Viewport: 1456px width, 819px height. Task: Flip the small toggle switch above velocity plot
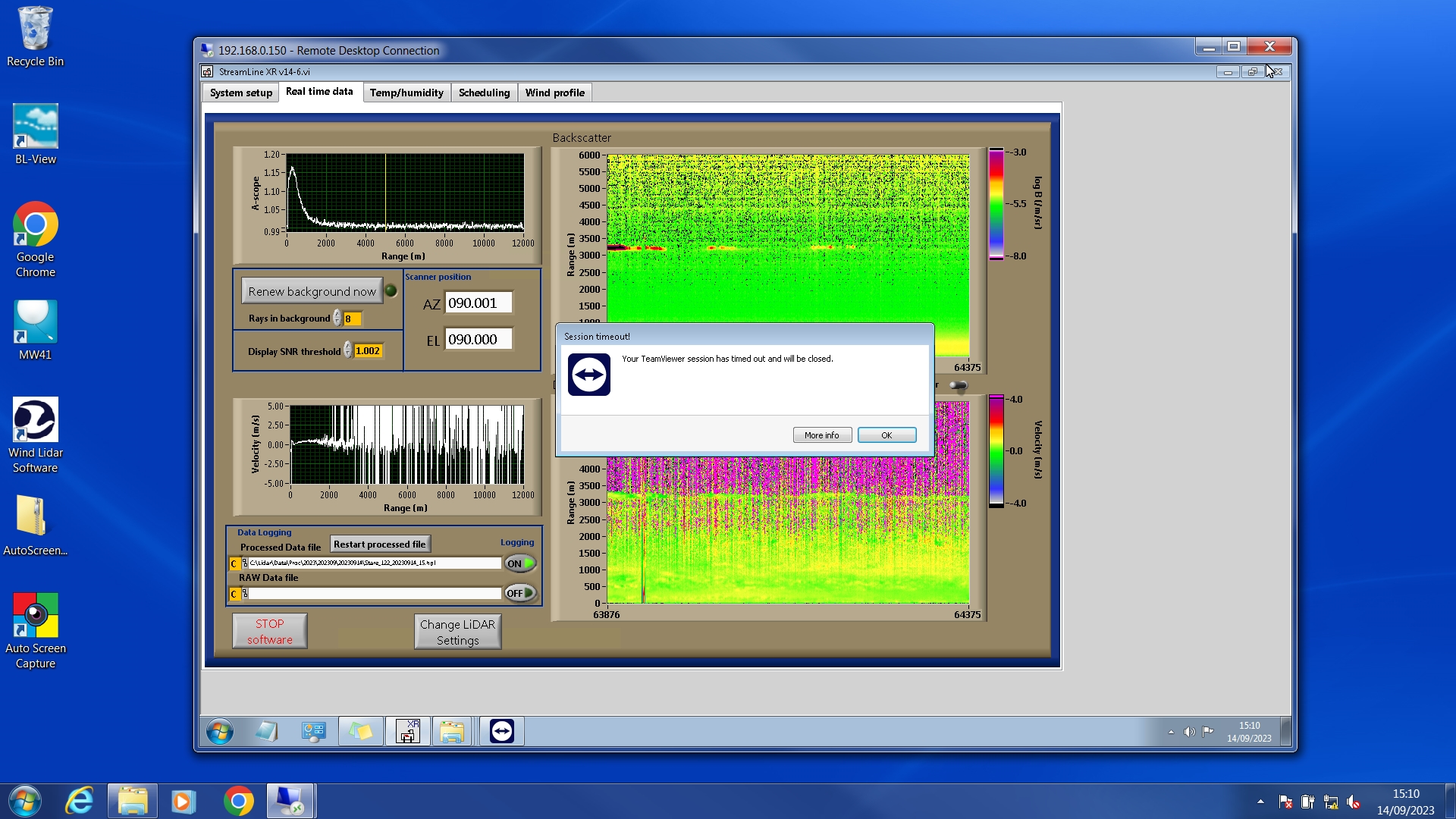(x=959, y=385)
